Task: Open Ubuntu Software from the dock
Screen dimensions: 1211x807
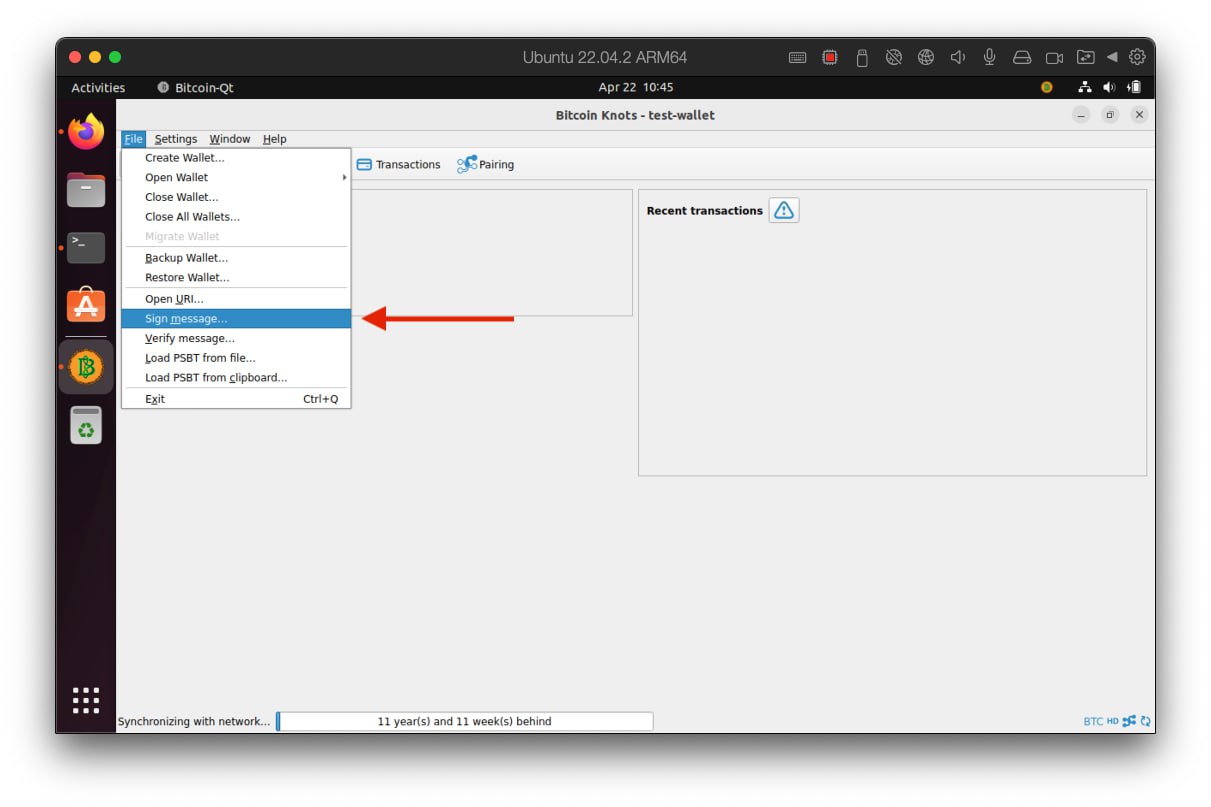Action: 86,304
